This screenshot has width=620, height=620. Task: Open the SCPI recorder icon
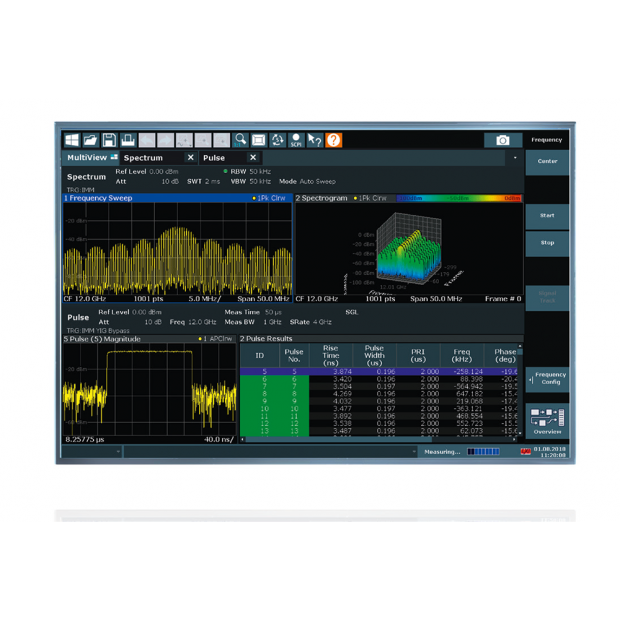point(296,140)
